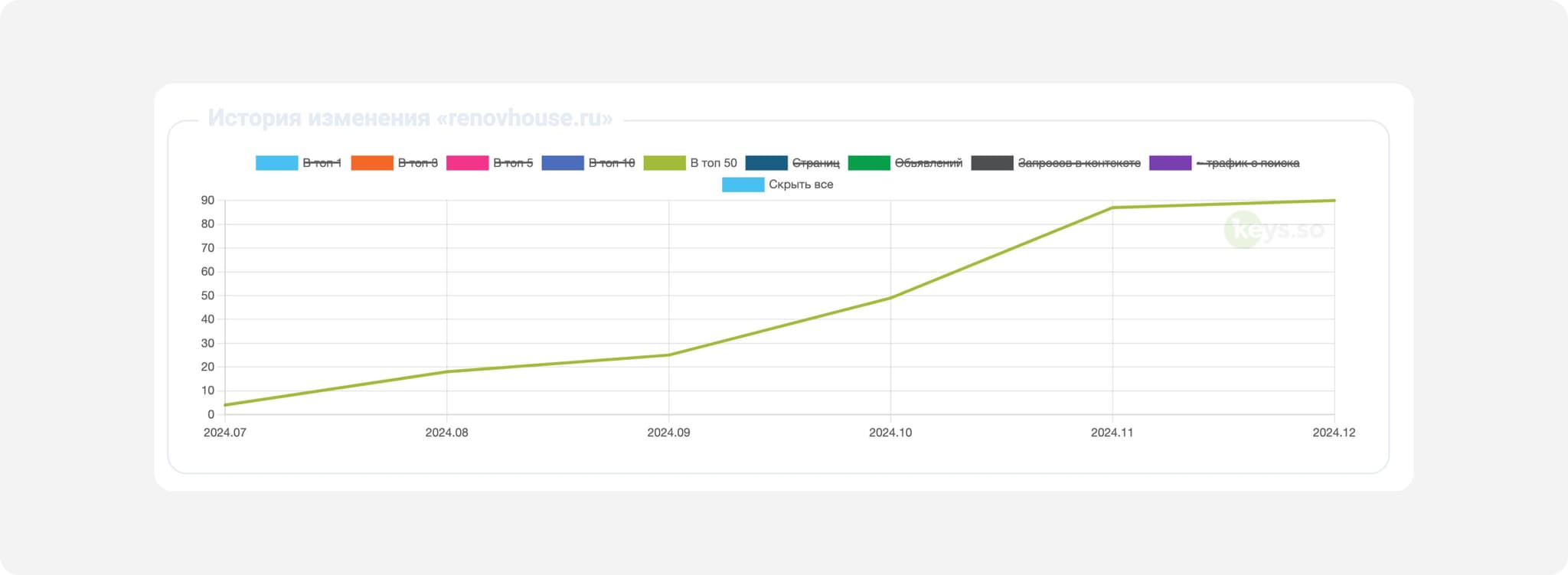Click the purple 'трафик с поиска' swatch
This screenshot has height=575, width=1568.
click(x=1170, y=163)
